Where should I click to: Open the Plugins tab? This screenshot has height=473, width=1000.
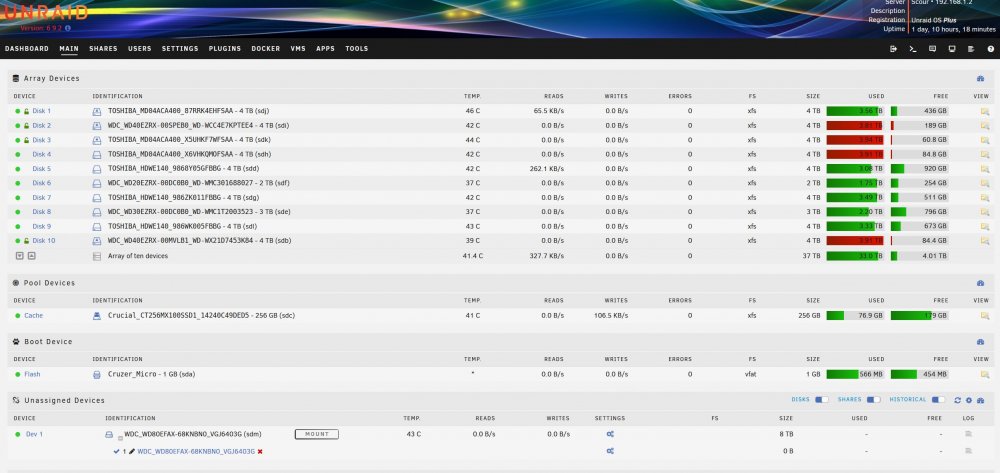coord(224,48)
